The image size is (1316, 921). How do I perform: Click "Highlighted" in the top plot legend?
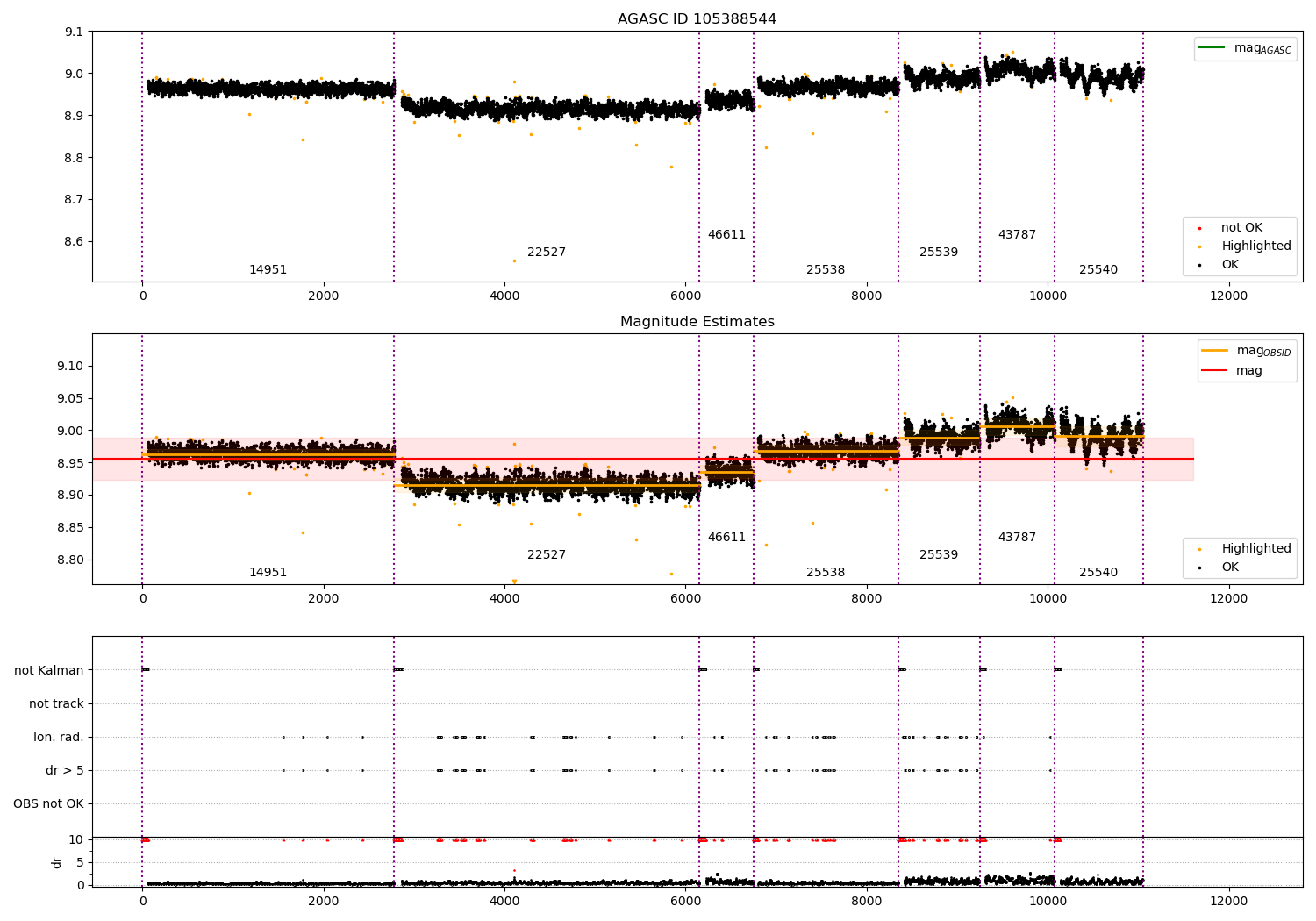[x=1255, y=246]
